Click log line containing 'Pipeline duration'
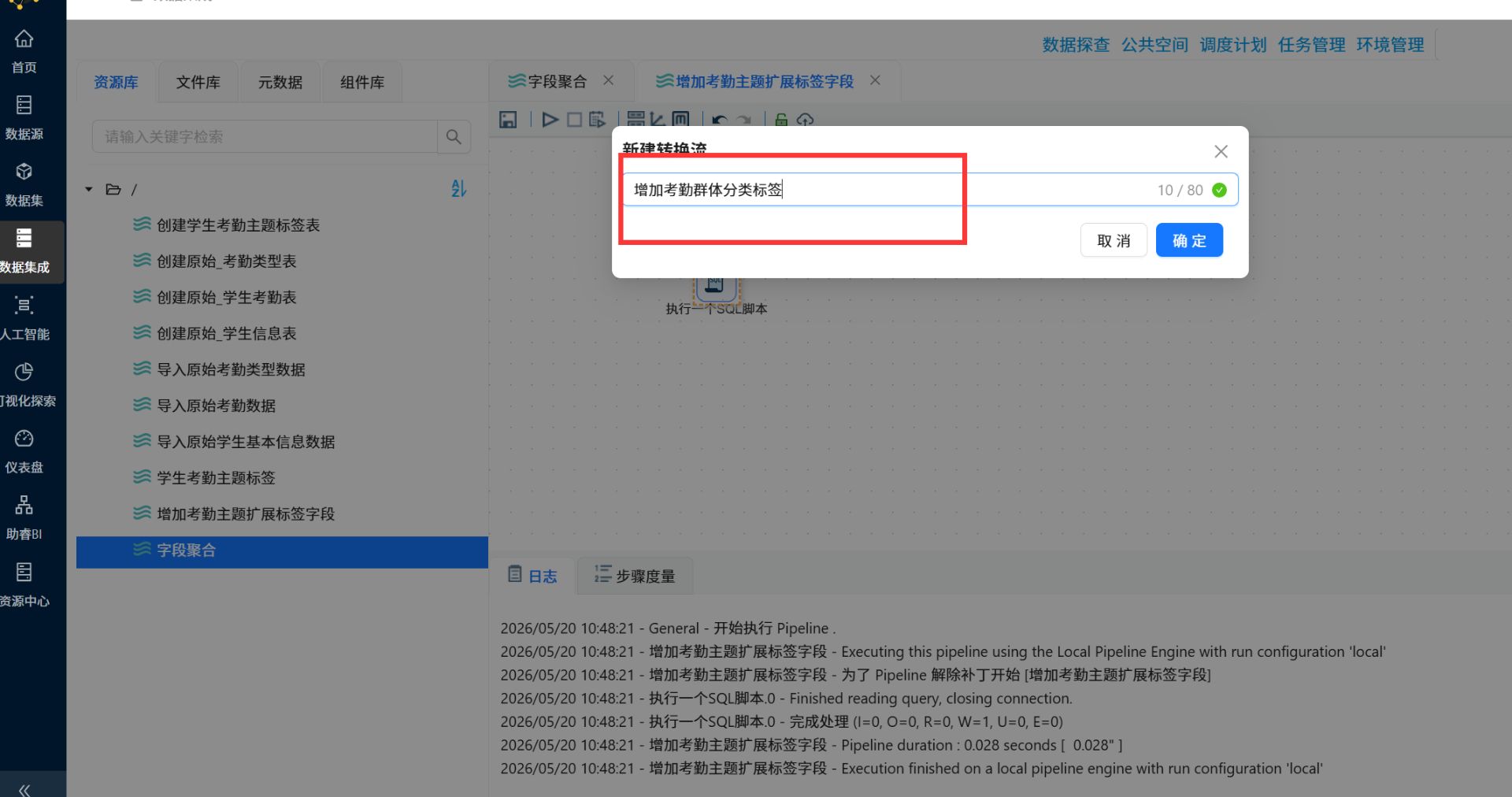 pos(811,745)
